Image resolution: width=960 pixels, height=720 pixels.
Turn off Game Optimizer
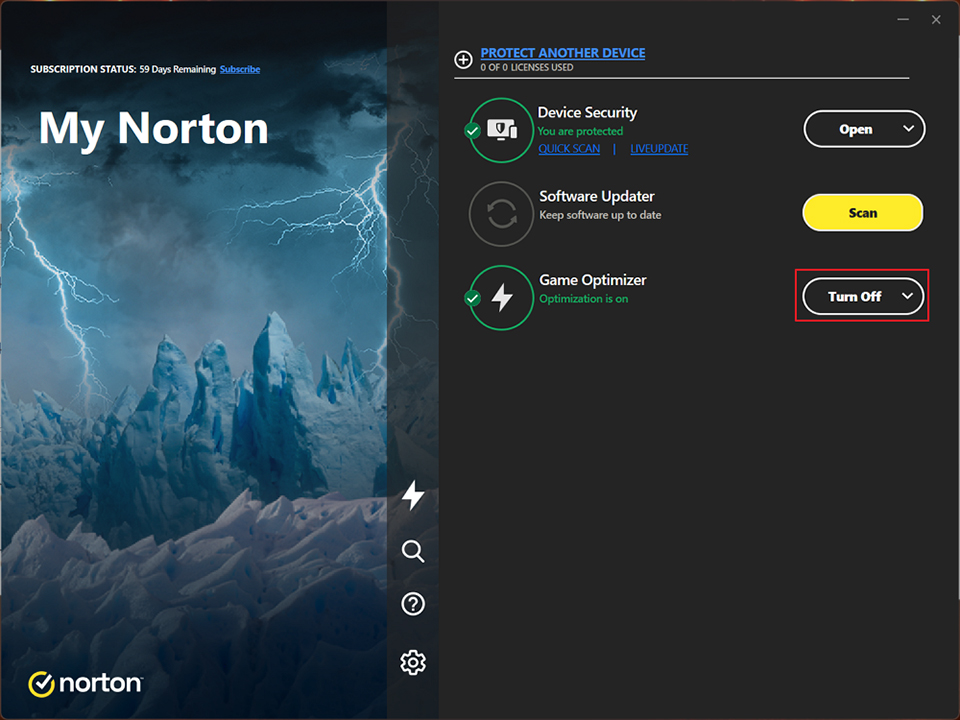[853, 297]
